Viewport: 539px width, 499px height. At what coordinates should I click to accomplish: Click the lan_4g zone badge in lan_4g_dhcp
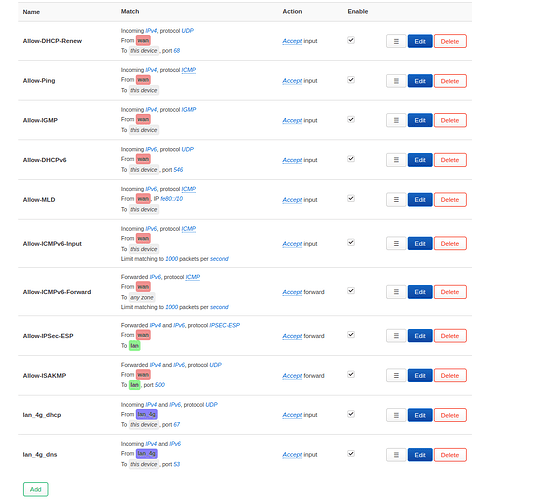click(x=147, y=414)
